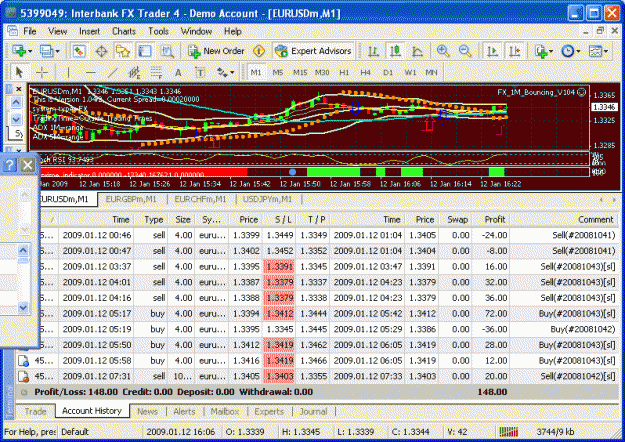625x442 pixels.
Task: Toggle the Chart Shift icon
Action: (515, 51)
